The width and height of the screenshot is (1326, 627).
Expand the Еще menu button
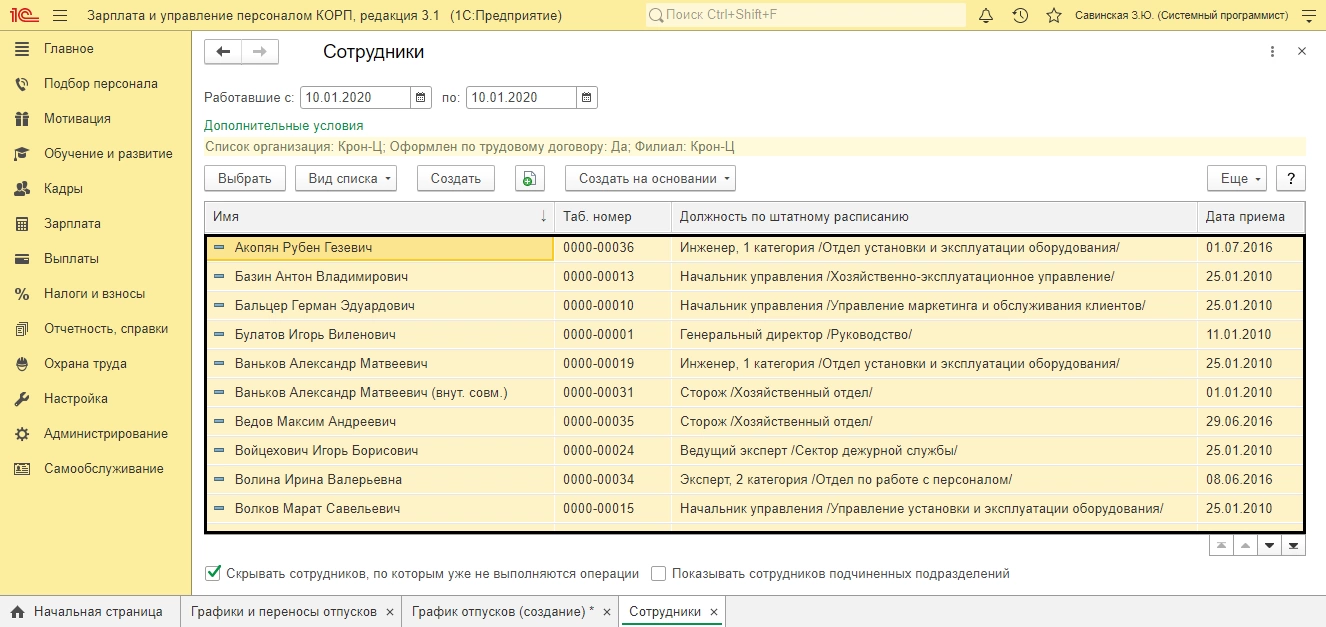click(1236, 178)
